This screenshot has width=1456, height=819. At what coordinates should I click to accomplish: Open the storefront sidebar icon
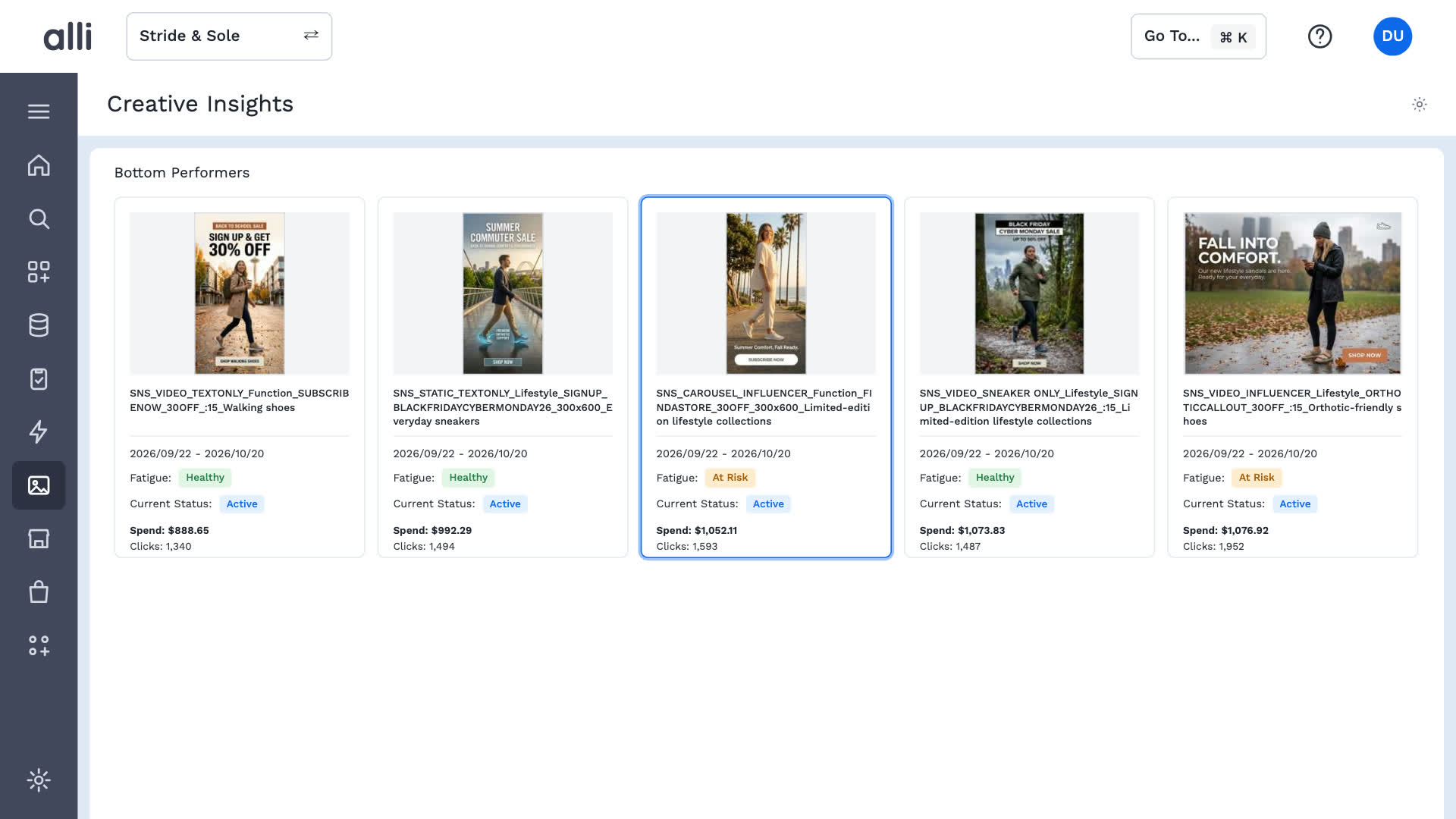[x=39, y=538]
